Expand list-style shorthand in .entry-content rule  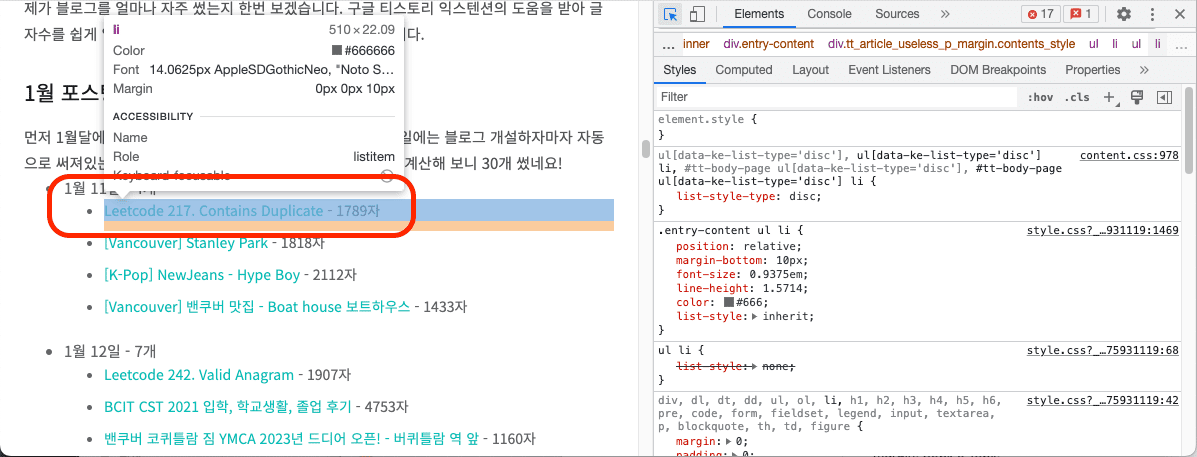(x=755, y=316)
